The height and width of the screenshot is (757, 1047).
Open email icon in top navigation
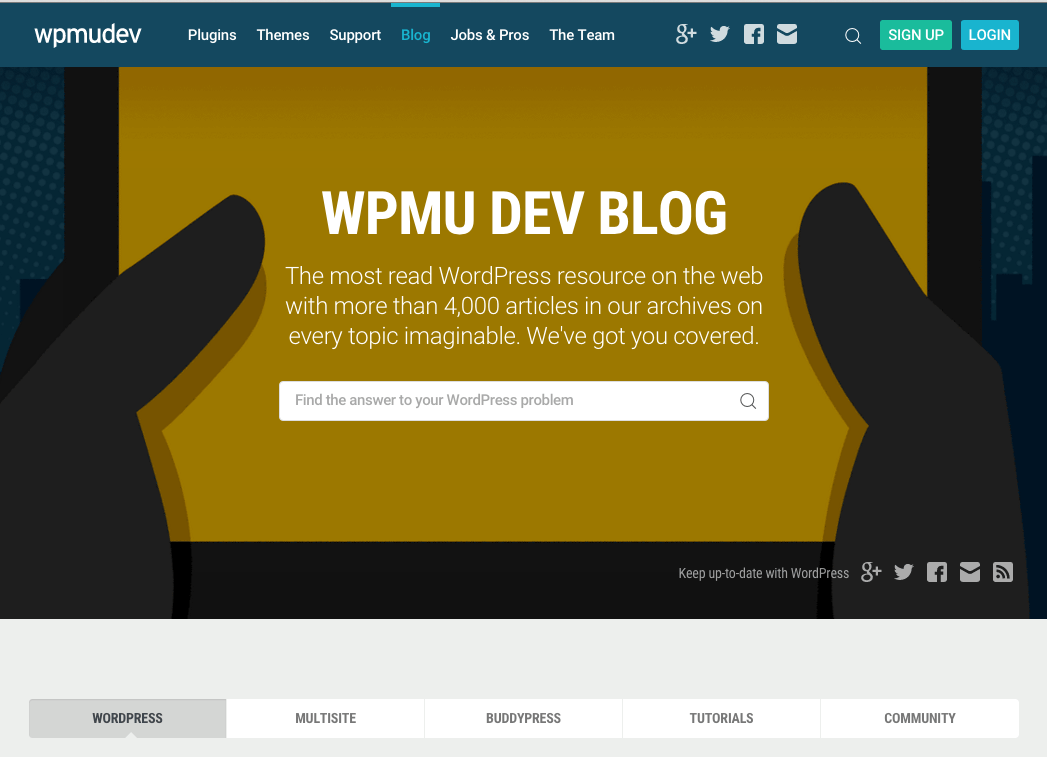pyautogui.click(x=787, y=34)
